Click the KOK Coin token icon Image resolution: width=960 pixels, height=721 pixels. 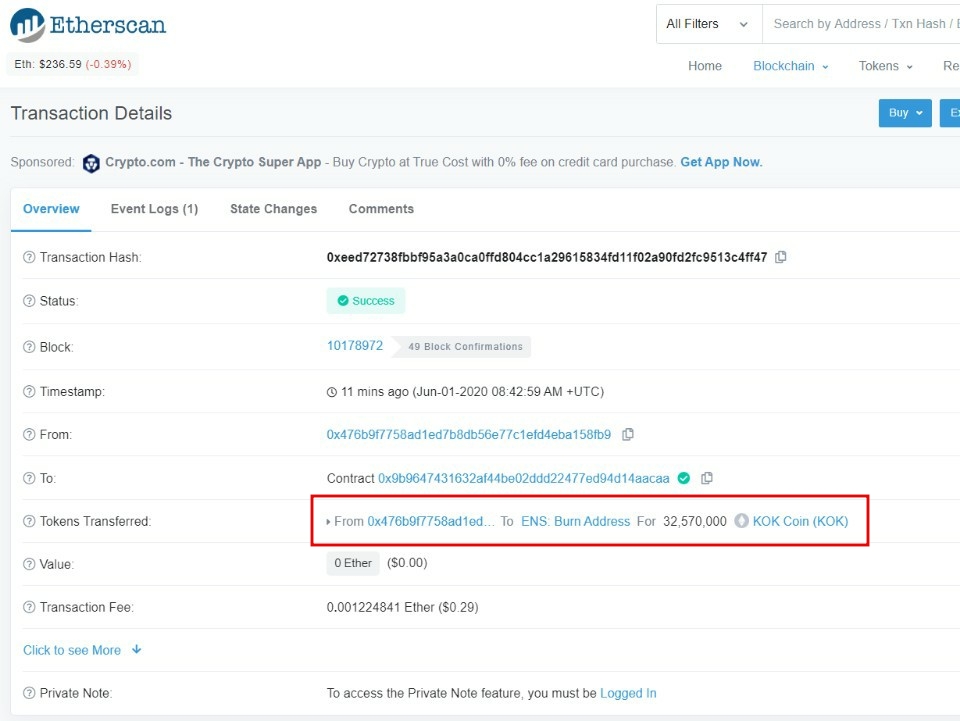741,521
